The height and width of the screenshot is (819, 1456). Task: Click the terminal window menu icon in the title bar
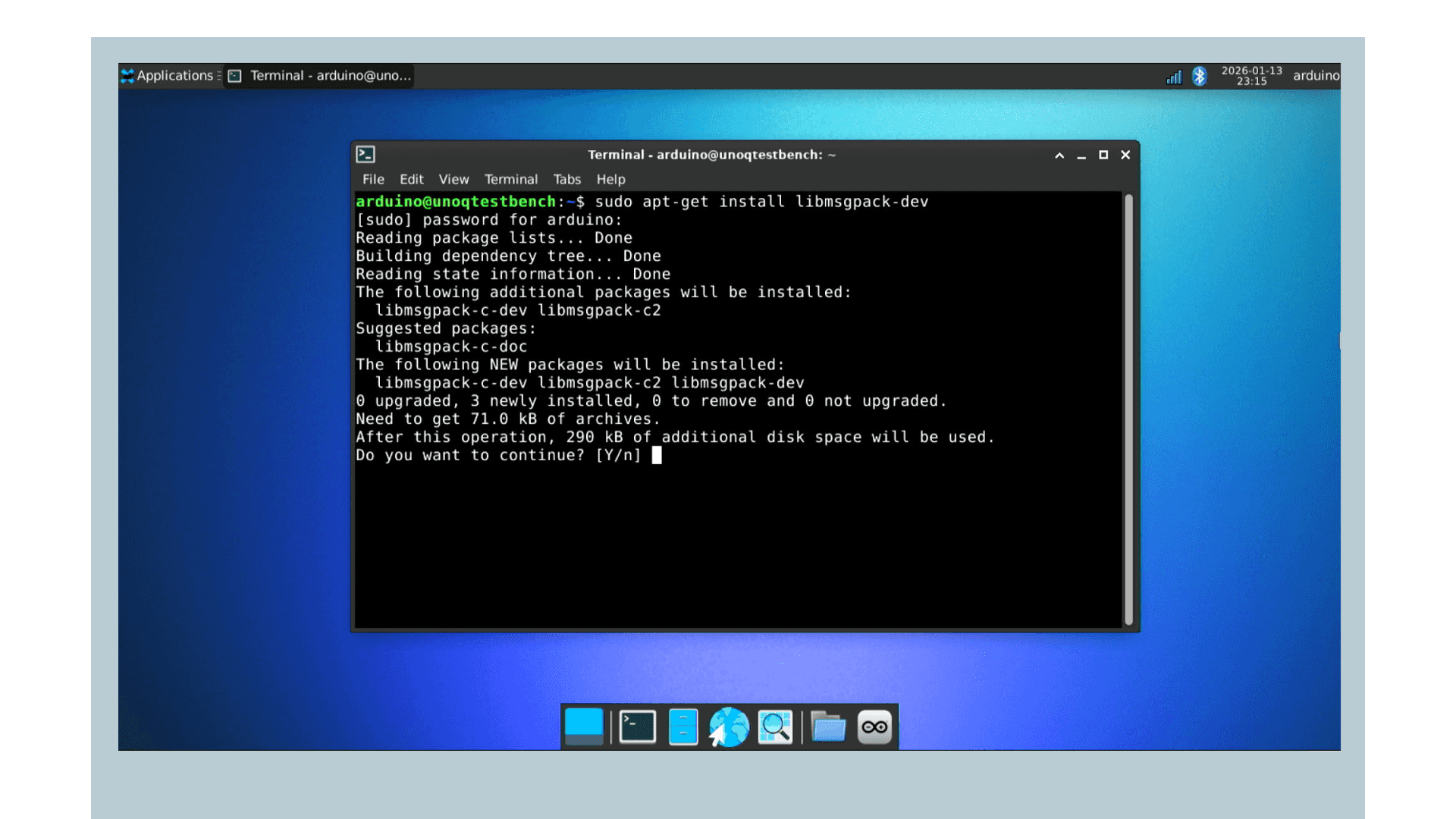click(366, 155)
